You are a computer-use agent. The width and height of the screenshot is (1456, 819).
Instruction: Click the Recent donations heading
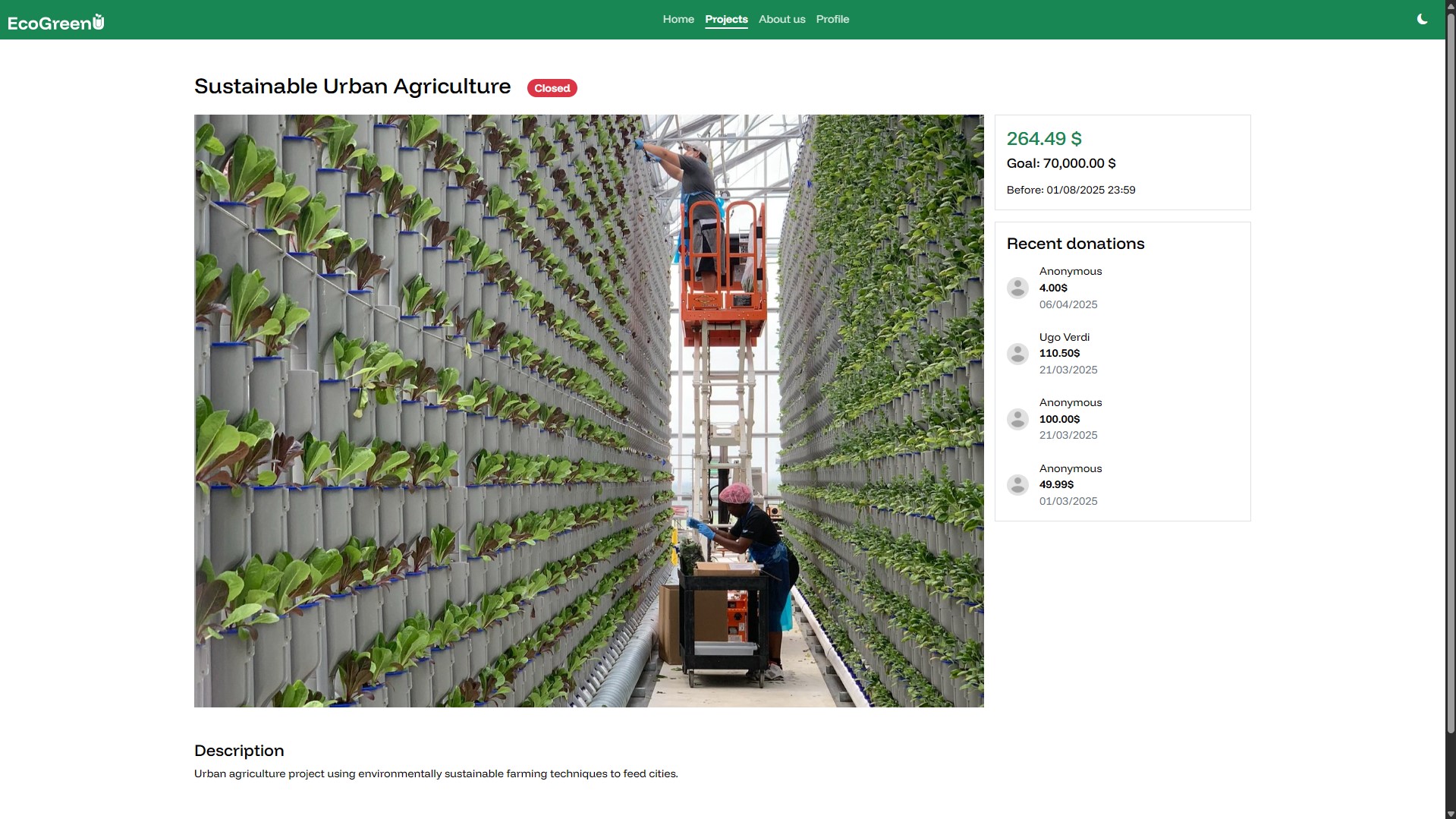1075,244
